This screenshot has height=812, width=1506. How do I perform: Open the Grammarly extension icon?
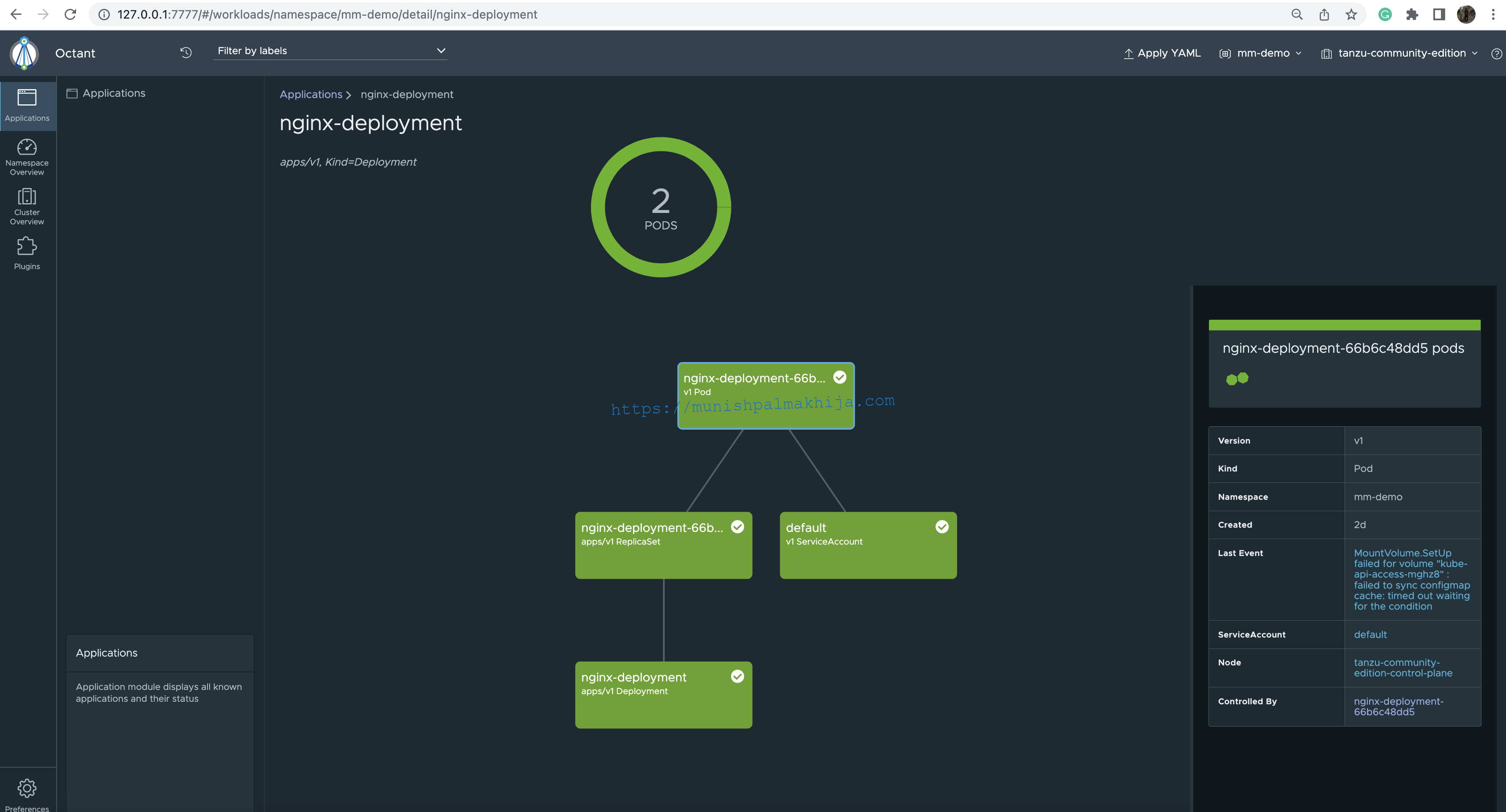click(x=1385, y=14)
